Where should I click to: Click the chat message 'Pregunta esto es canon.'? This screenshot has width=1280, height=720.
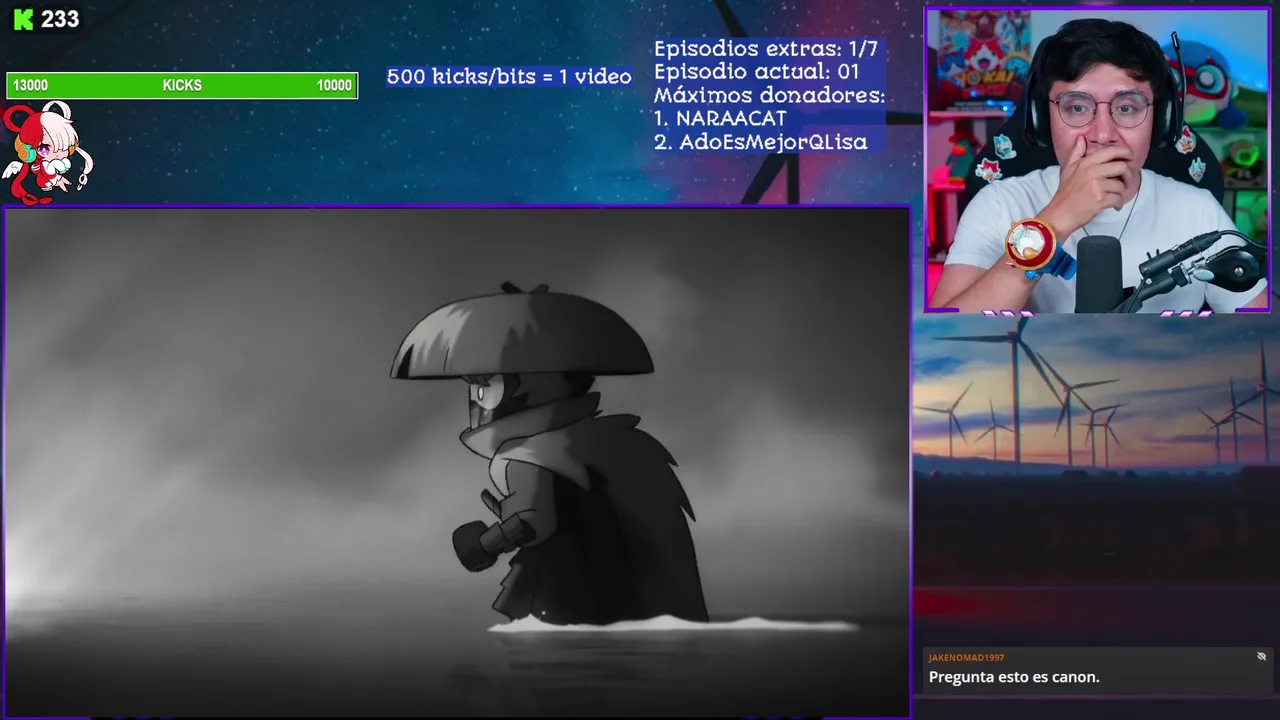pos(1014,677)
